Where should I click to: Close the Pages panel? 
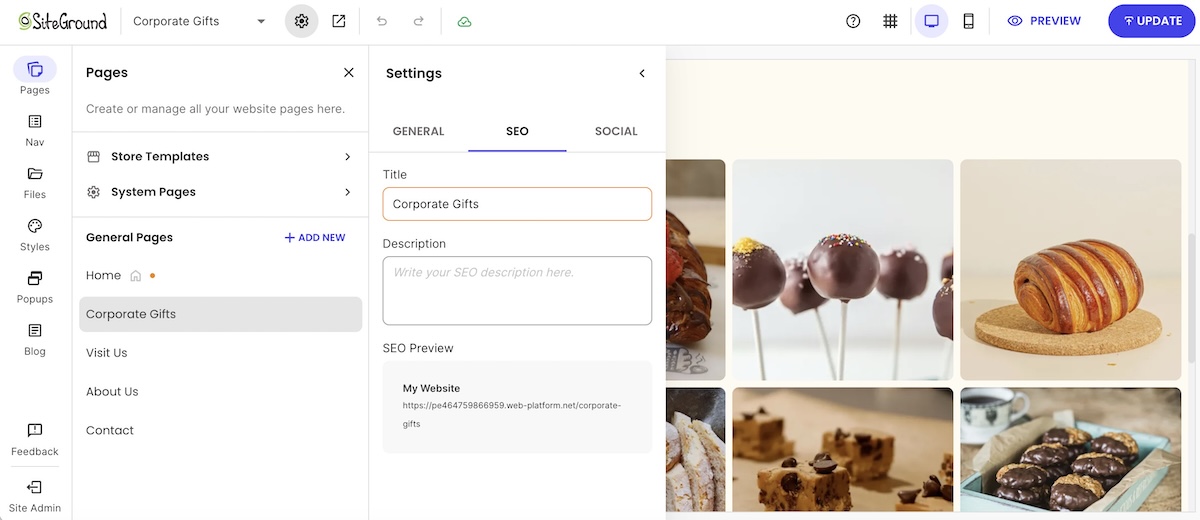pyautogui.click(x=349, y=72)
